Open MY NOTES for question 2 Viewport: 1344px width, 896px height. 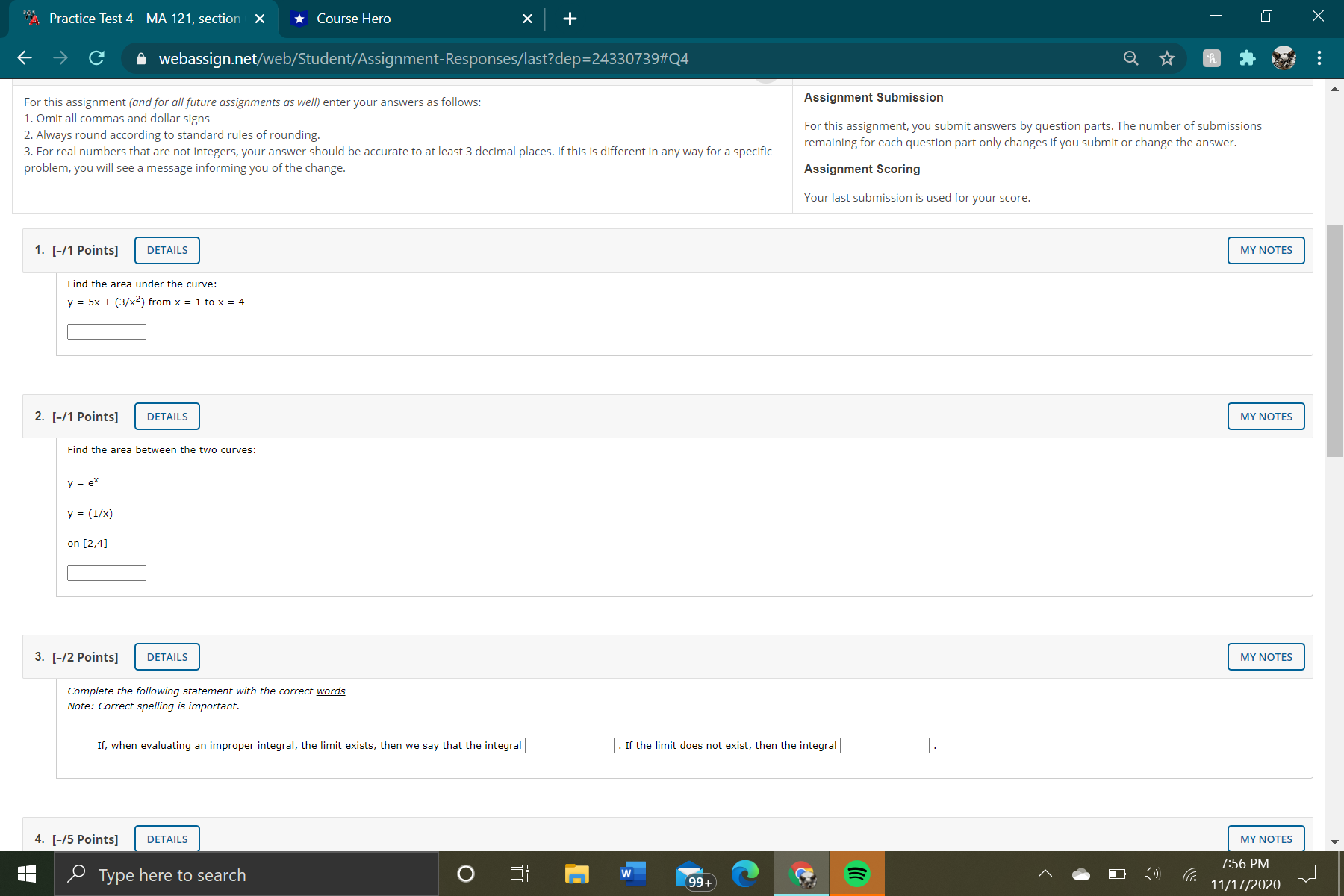[x=1266, y=417]
